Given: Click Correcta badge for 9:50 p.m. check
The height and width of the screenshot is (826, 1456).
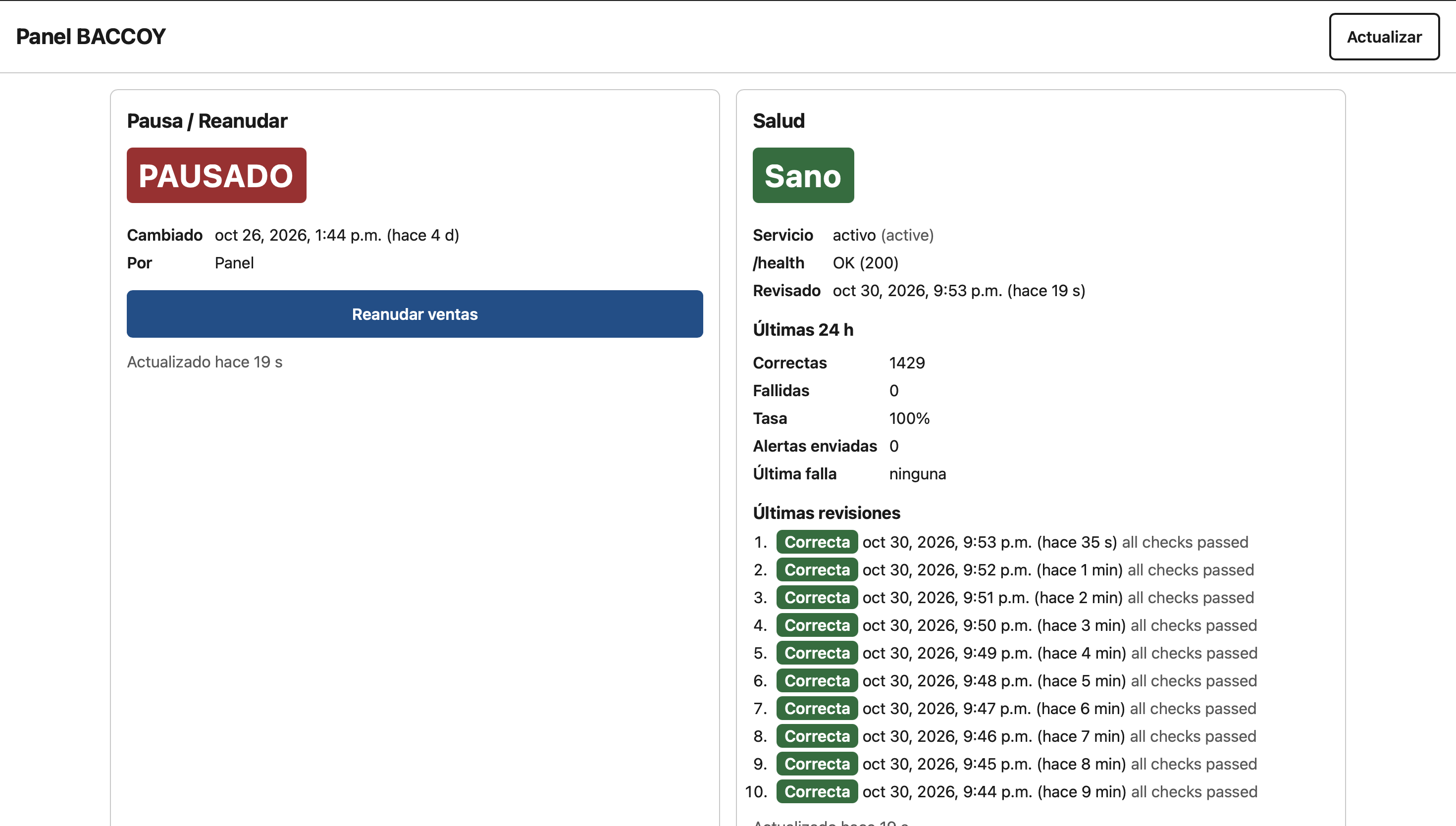Looking at the screenshot, I should (x=817, y=625).
